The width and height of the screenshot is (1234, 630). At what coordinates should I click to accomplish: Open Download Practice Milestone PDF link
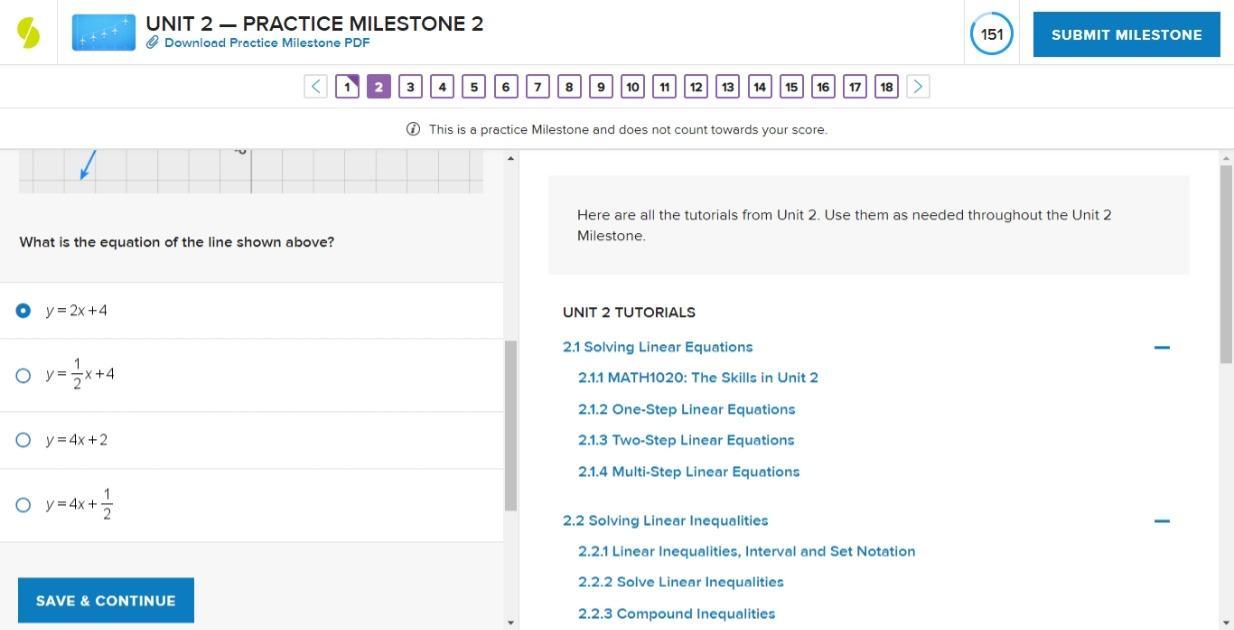[x=267, y=43]
